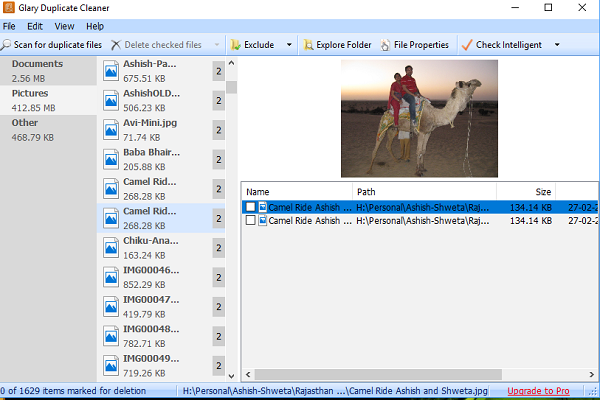
Task: Check the highlighted Camel Ride Ashish file checkbox
Action: tap(251, 207)
